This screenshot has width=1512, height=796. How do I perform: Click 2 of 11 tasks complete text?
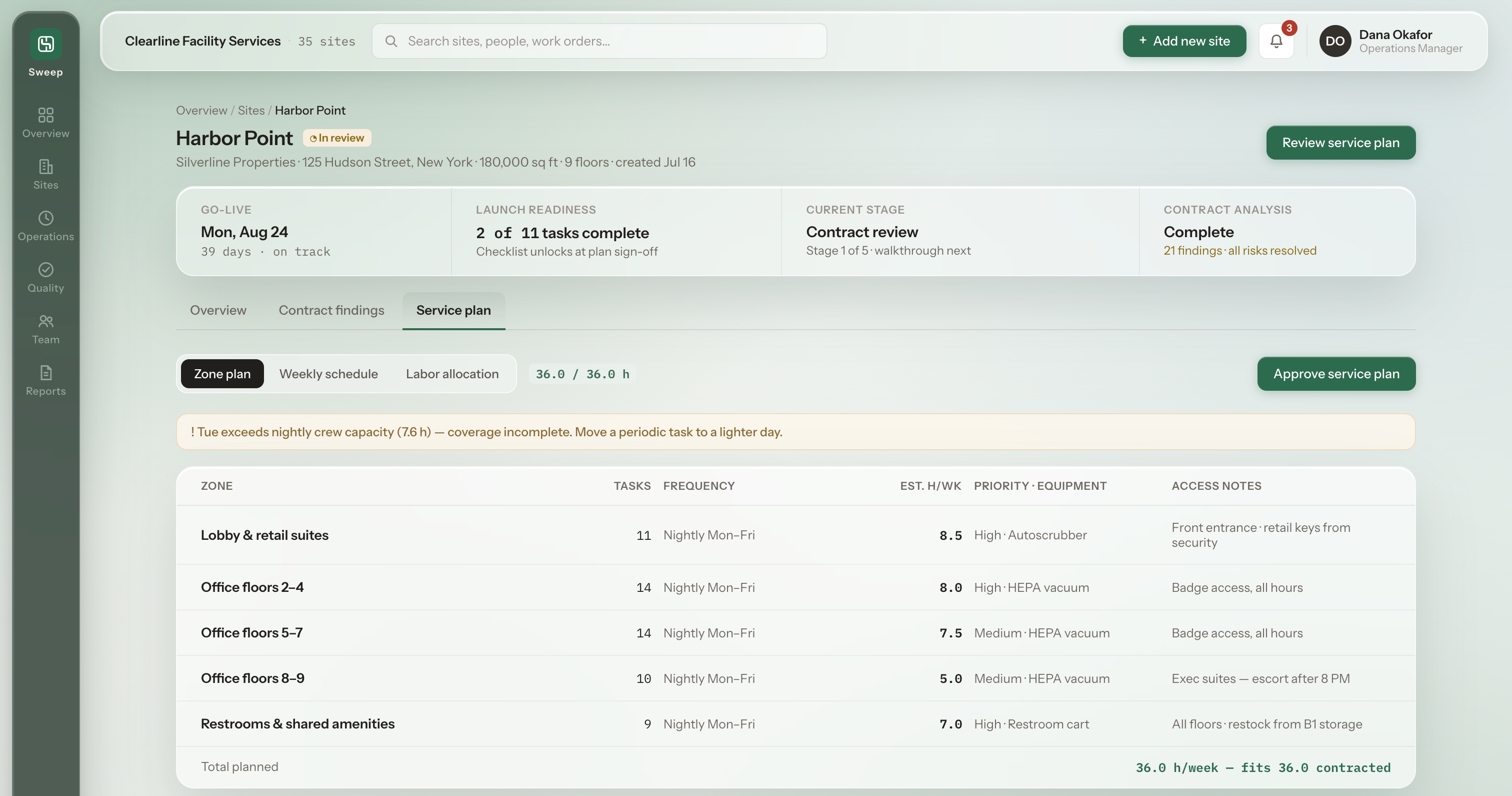(x=562, y=233)
